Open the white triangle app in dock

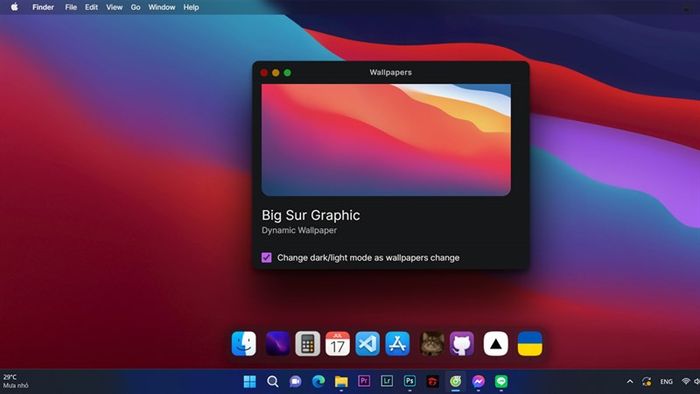[x=496, y=344]
